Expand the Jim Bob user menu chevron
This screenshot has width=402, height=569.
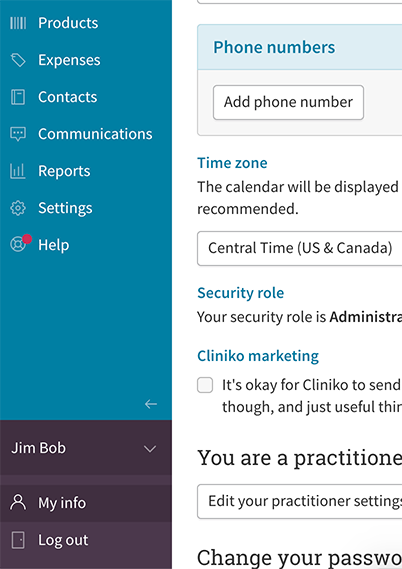(x=150, y=449)
